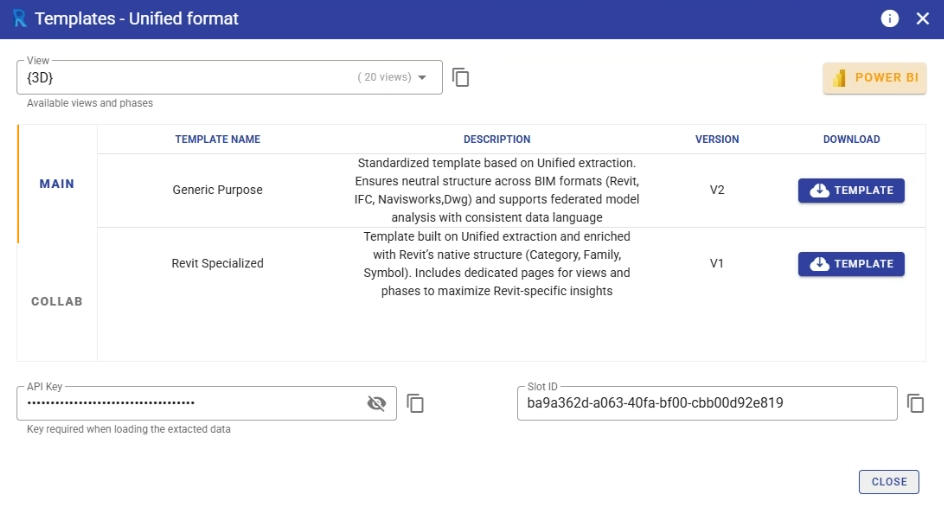
Task: Copy the selected view name
Action: coord(461,77)
